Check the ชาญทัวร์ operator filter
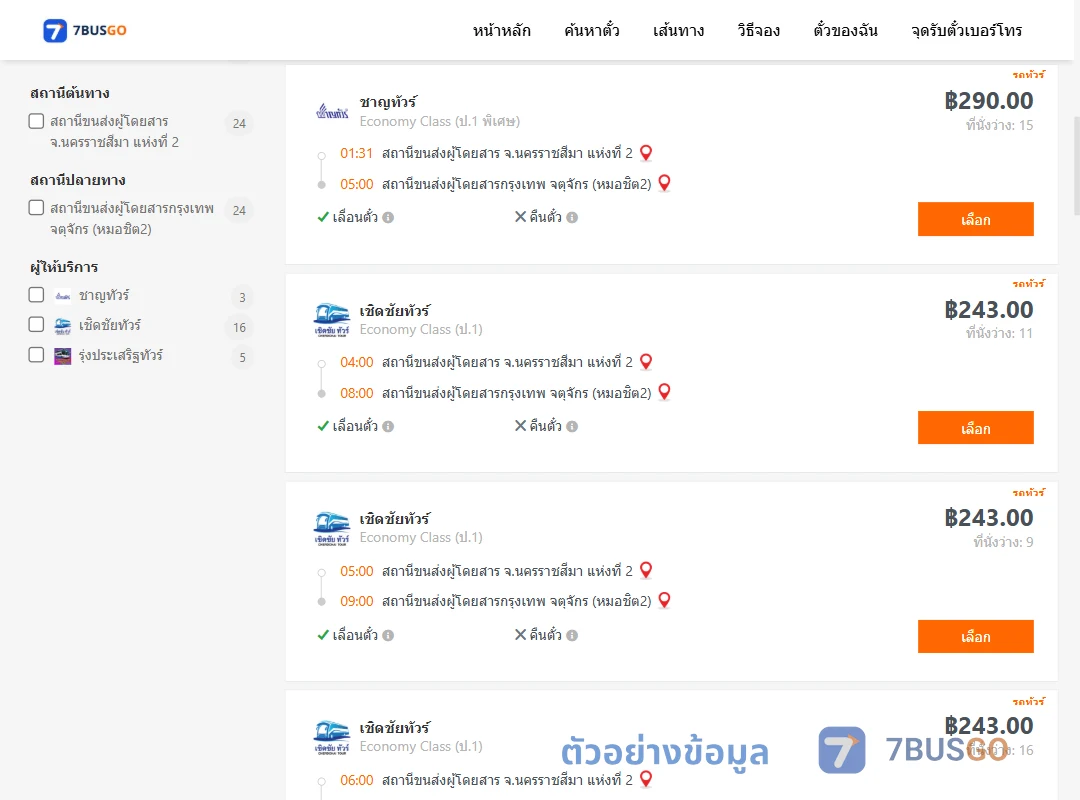The width and height of the screenshot is (1080, 800). click(x=37, y=295)
